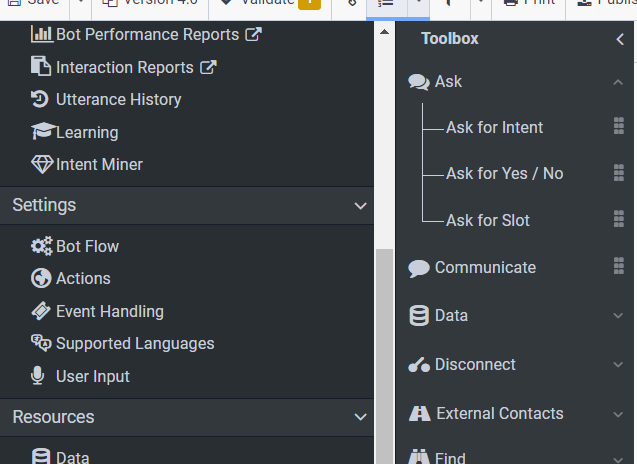The height and width of the screenshot is (464, 637).
Task: Select Ask for Slot action
Action: (488, 220)
